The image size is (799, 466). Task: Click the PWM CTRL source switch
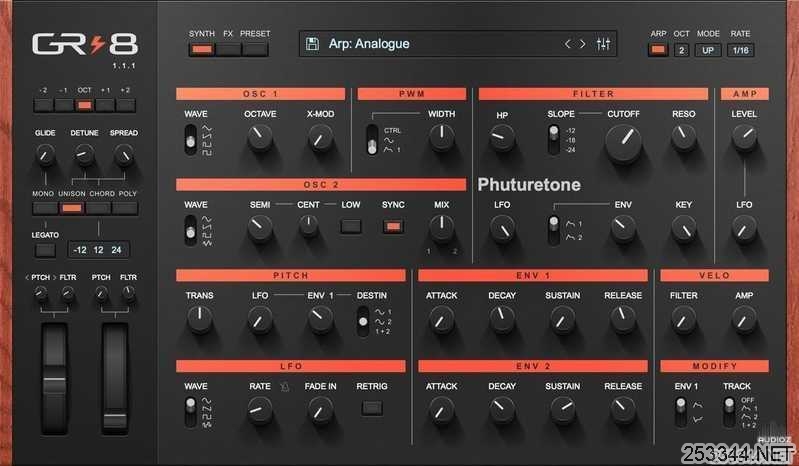[x=372, y=139]
